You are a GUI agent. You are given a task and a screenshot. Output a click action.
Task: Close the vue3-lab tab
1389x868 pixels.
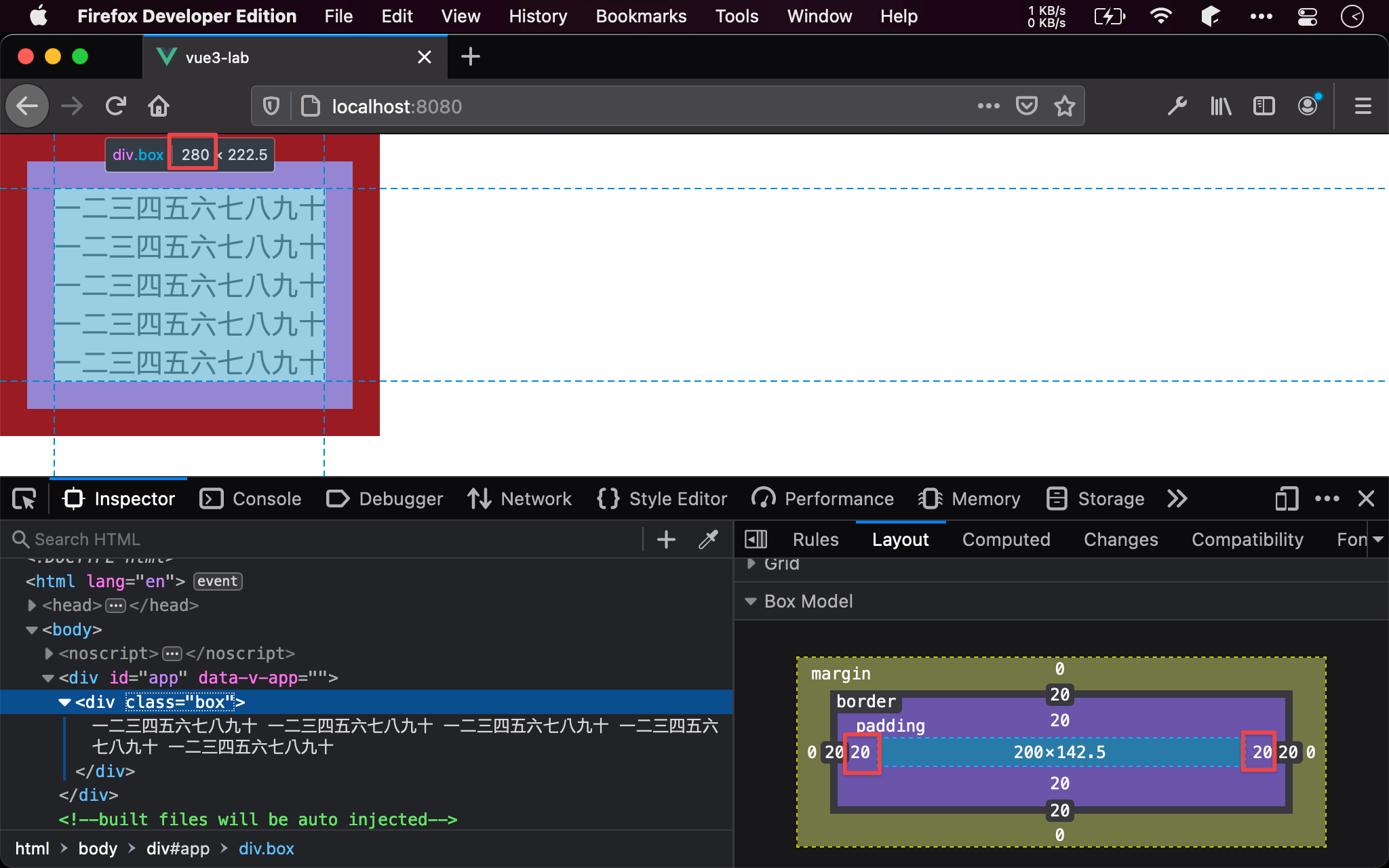tap(425, 57)
